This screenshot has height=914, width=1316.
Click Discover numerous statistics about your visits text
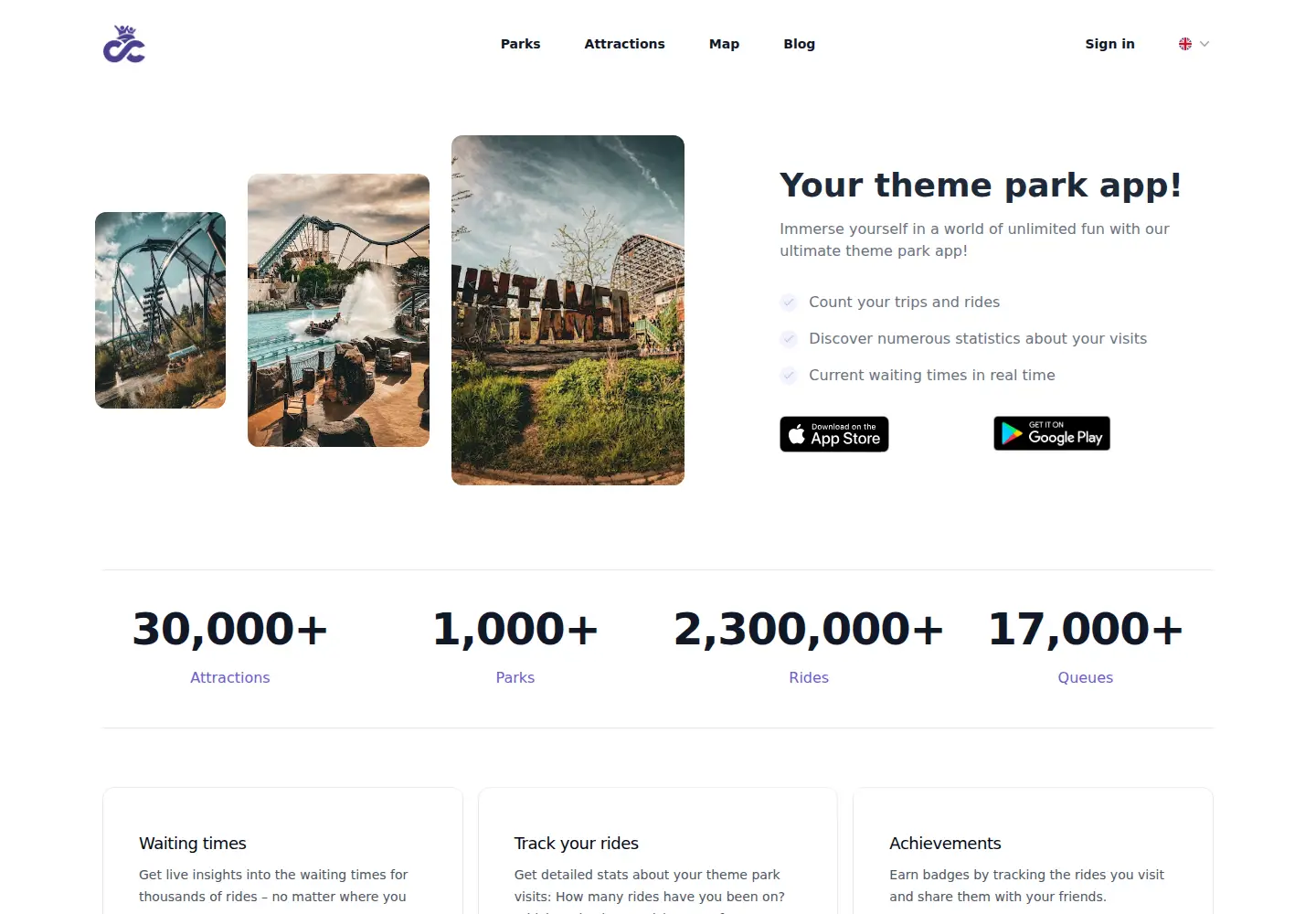(978, 338)
